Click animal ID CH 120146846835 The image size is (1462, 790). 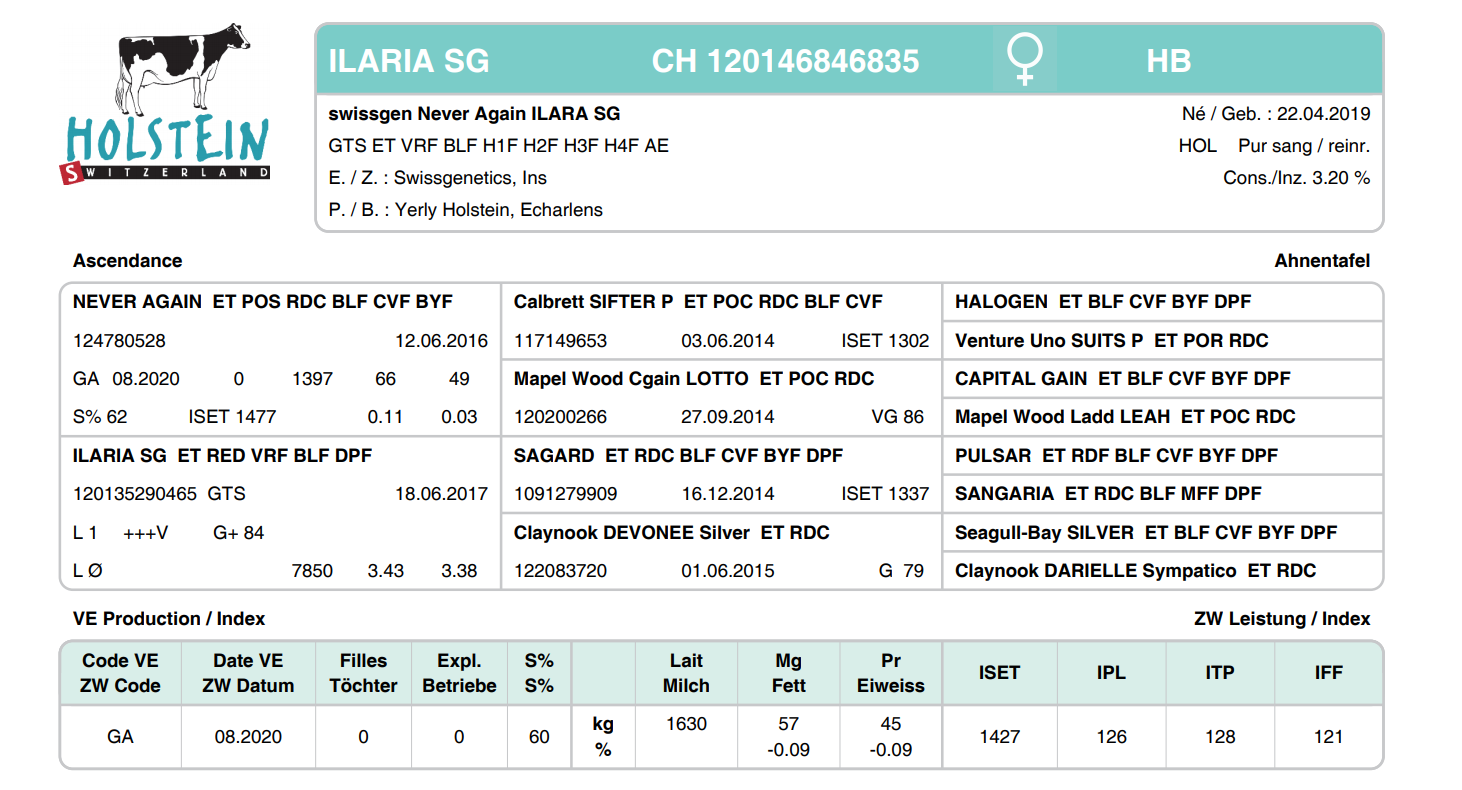point(785,61)
